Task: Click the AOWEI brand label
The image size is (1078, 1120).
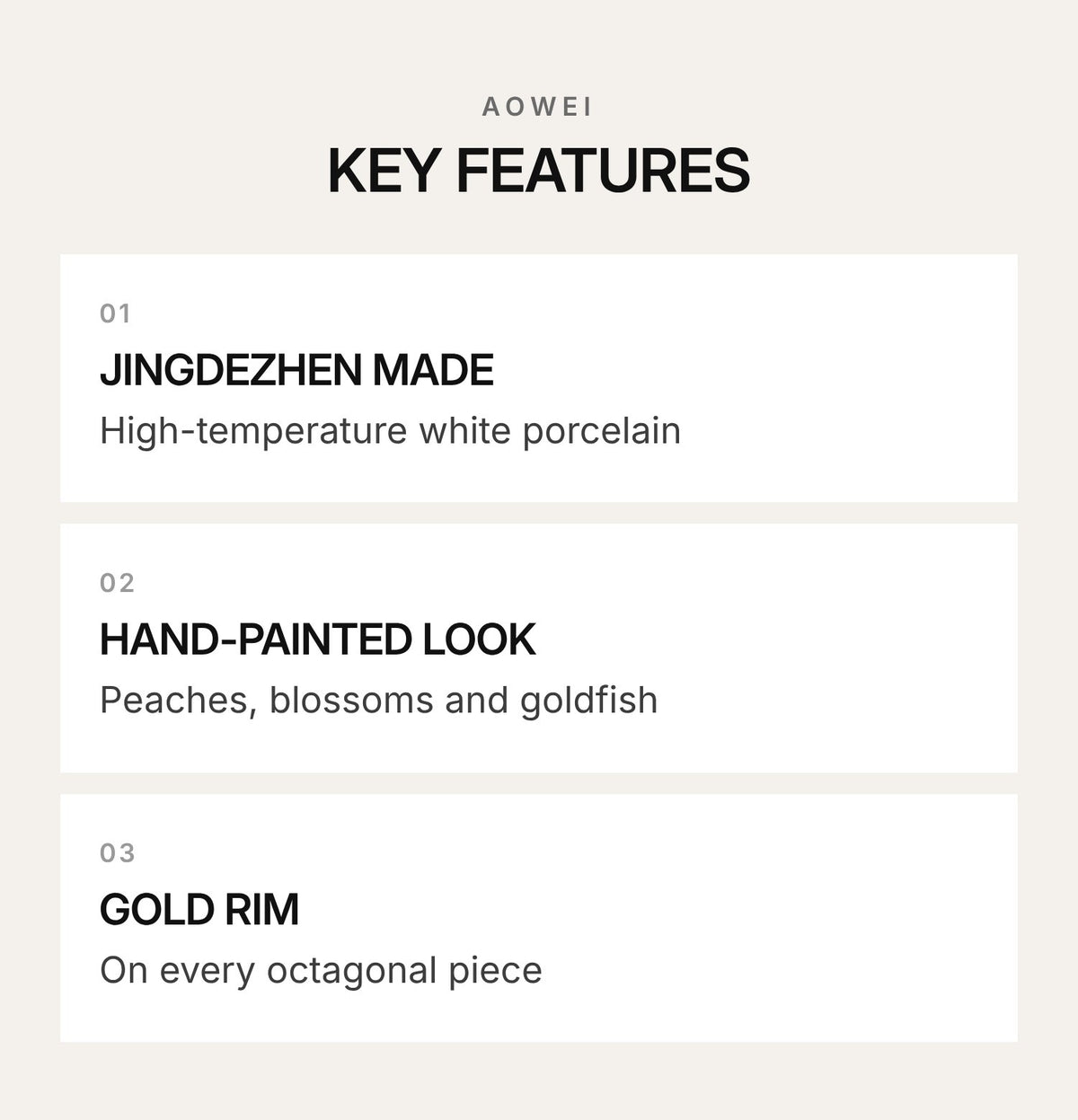Action: (538, 107)
